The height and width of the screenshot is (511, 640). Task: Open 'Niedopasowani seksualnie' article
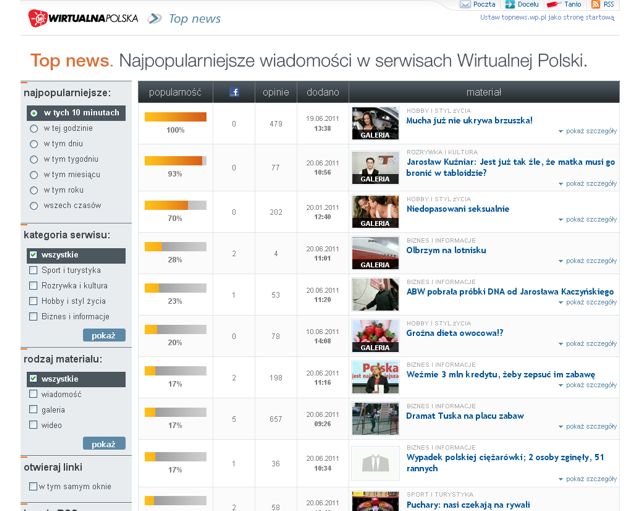coord(458,209)
